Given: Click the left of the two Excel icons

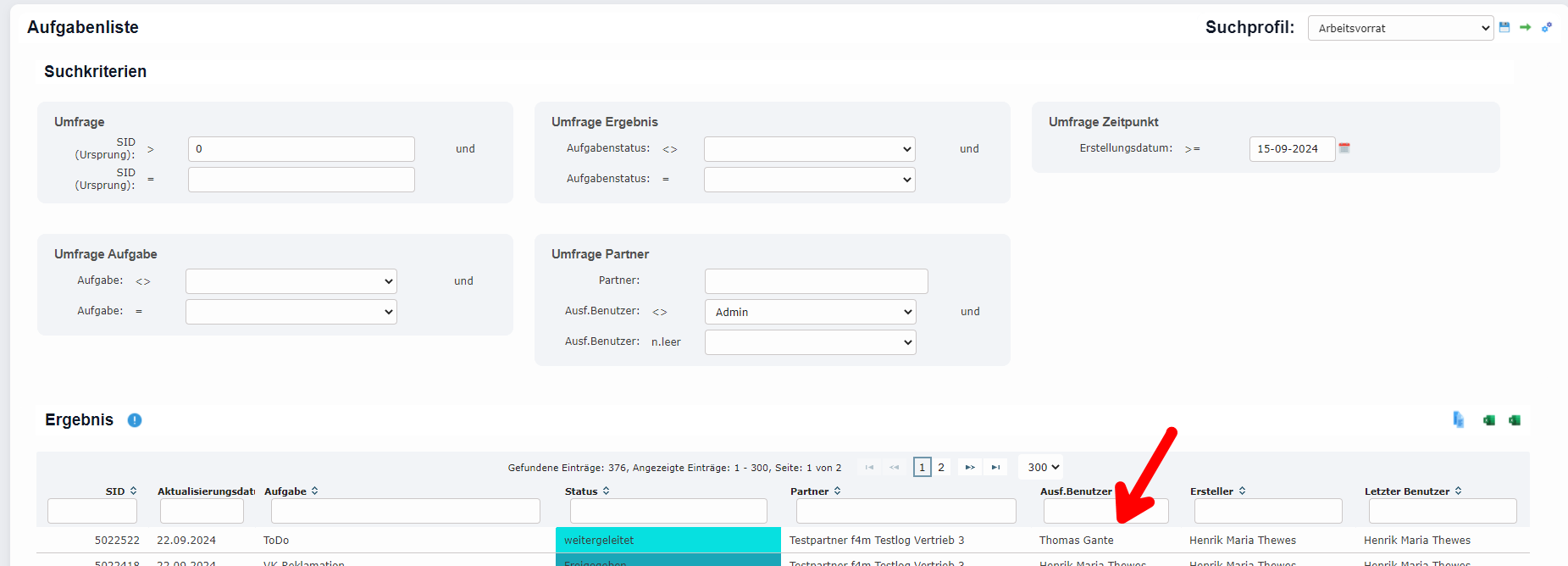Looking at the screenshot, I should click(x=1488, y=420).
